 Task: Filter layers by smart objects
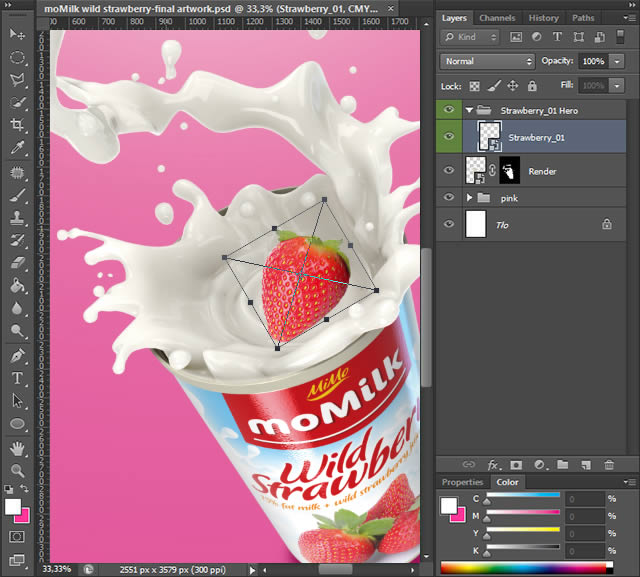click(600, 37)
